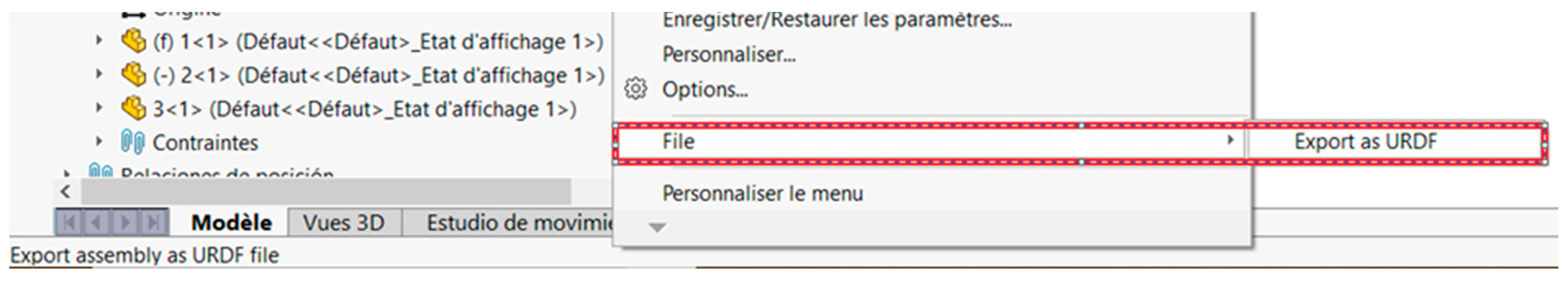Click the horizontal scrollbar's left arrow
1568x286 pixels.
pyautogui.click(x=66, y=192)
